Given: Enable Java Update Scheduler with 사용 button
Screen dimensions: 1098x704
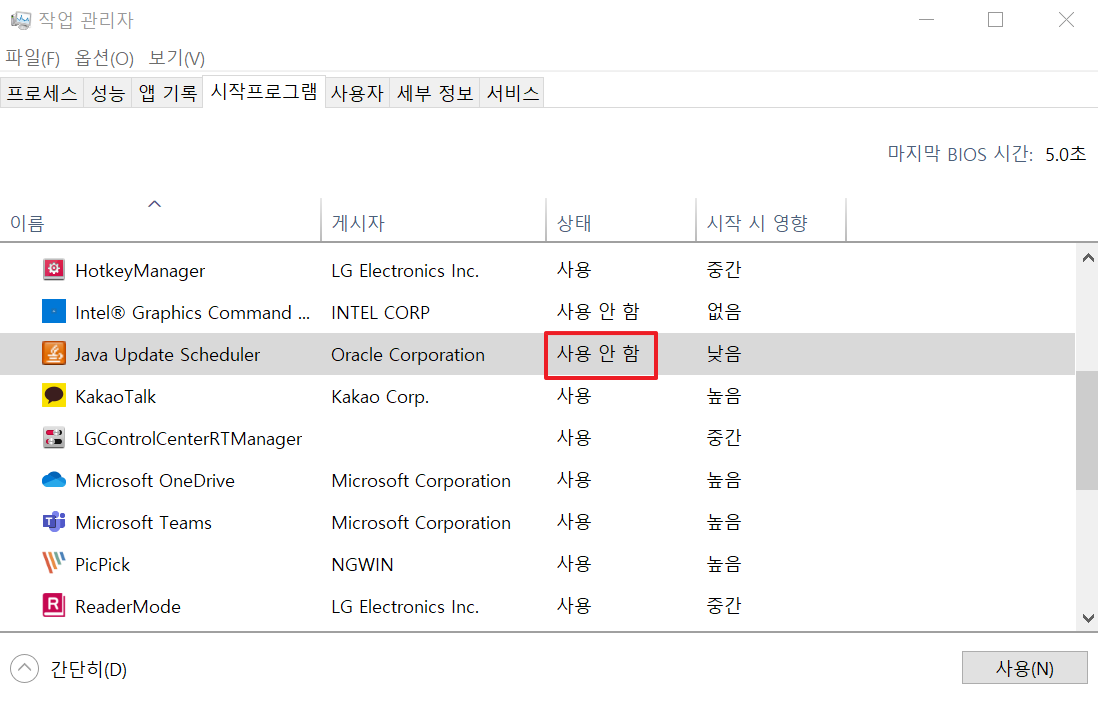Looking at the screenshot, I should [x=1025, y=667].
